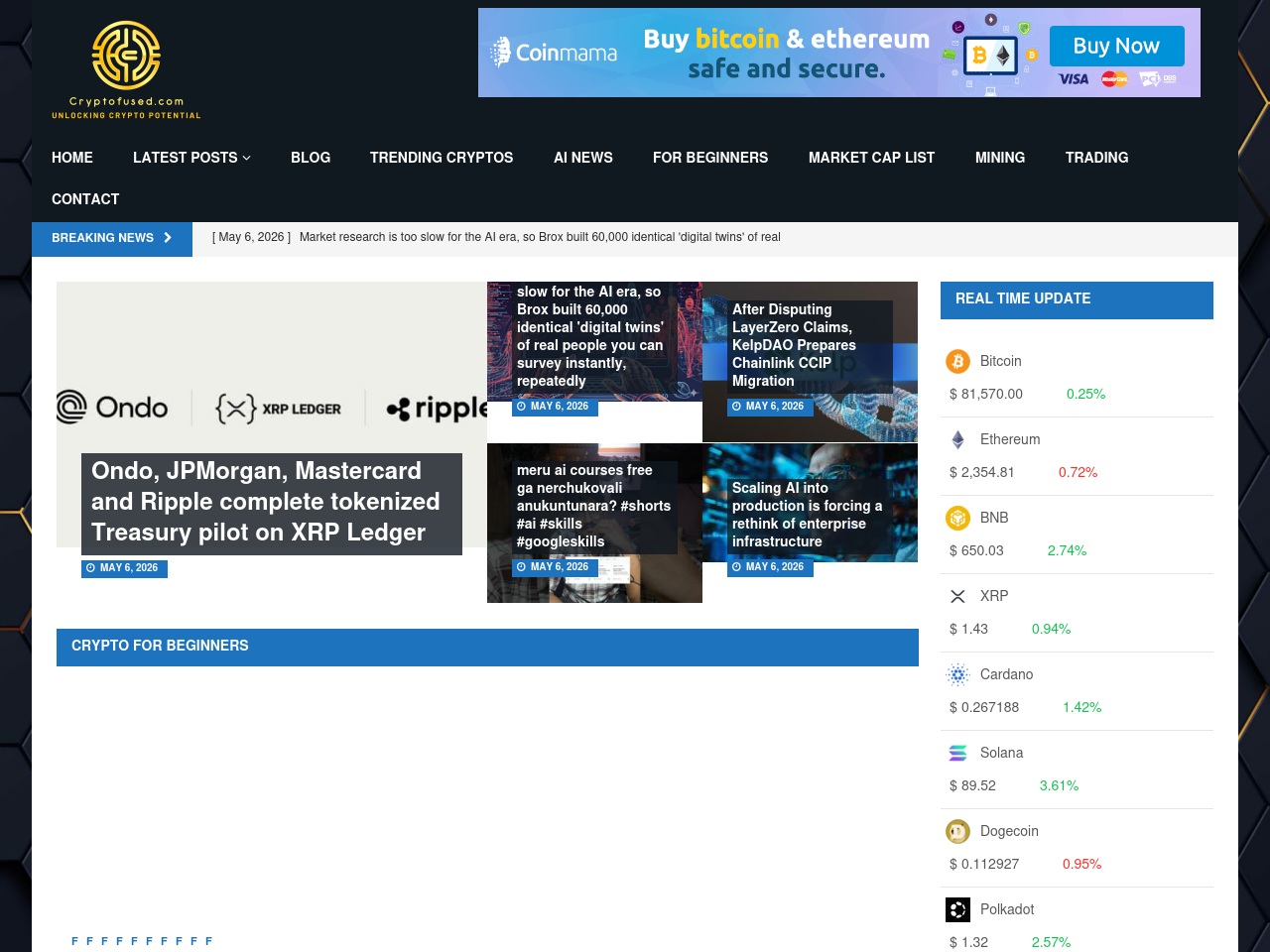
Task: Open the For Beginners section
Action: tap(710, 158)
